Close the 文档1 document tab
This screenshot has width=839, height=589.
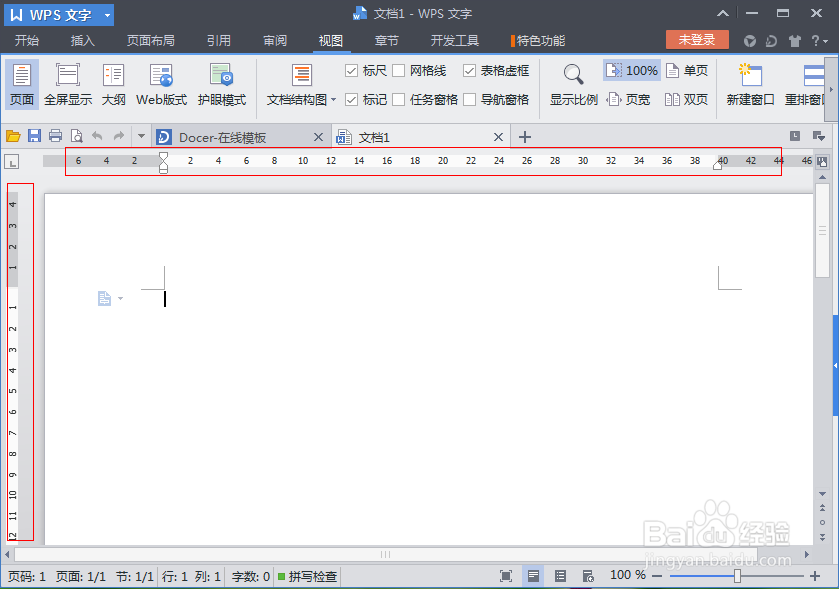498,137
